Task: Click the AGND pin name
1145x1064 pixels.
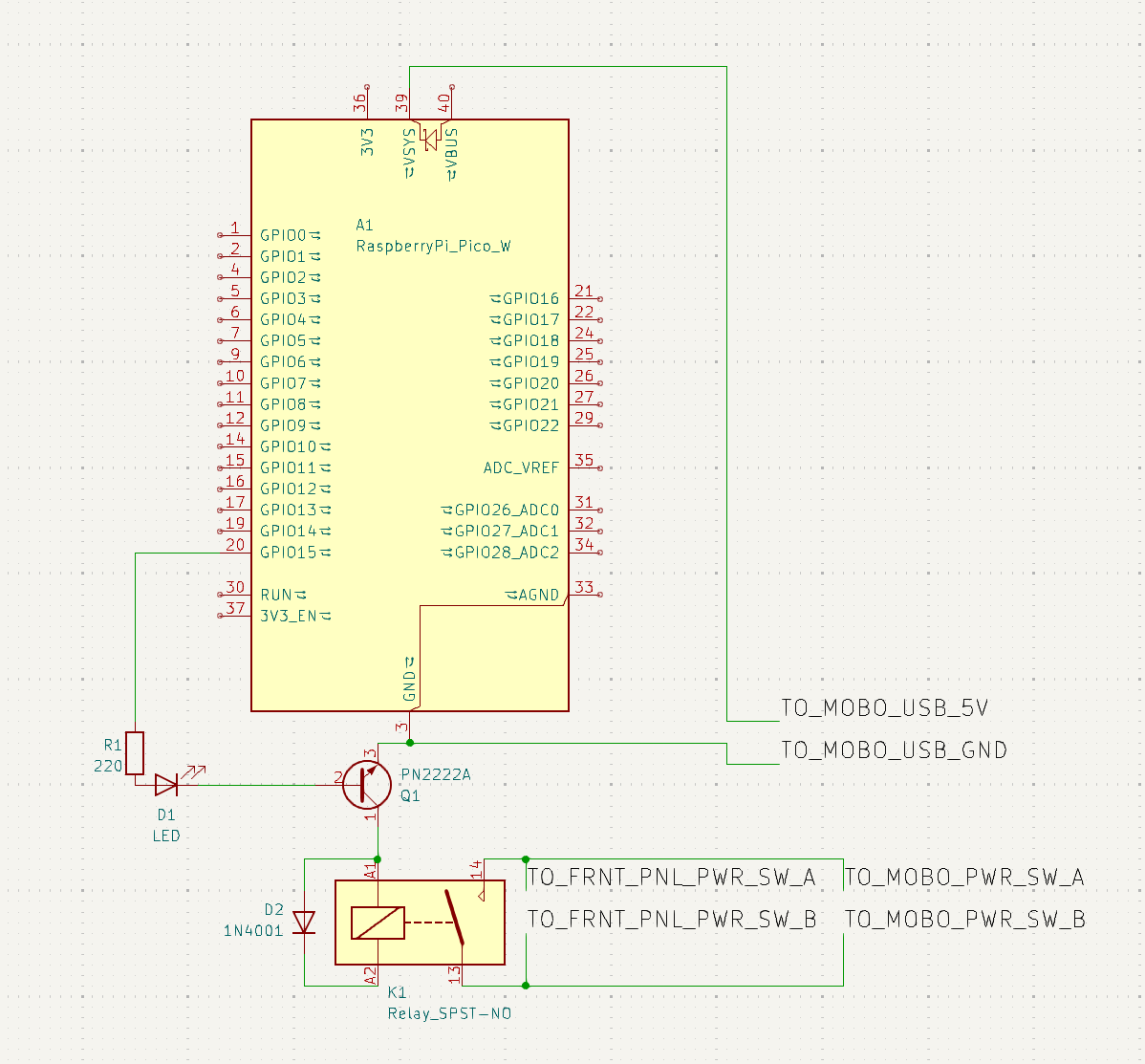Action: coord(539,596)
